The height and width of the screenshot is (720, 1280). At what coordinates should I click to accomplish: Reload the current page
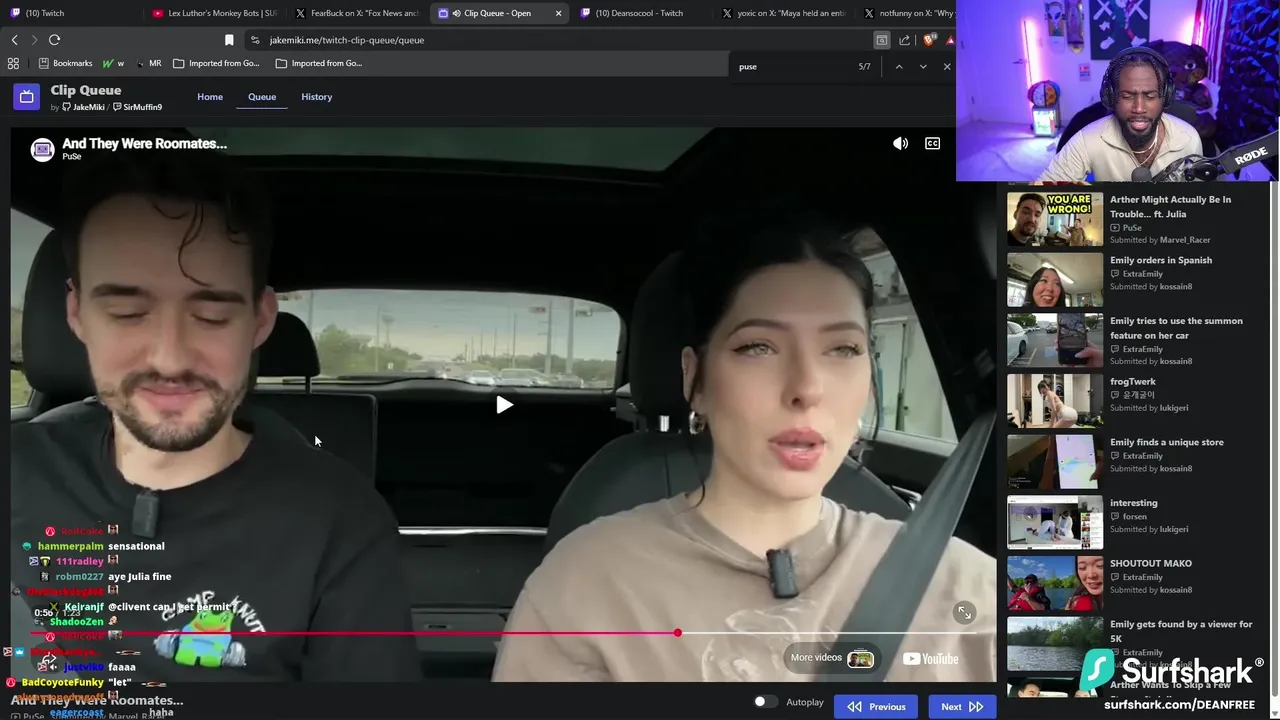coord(54,40)
